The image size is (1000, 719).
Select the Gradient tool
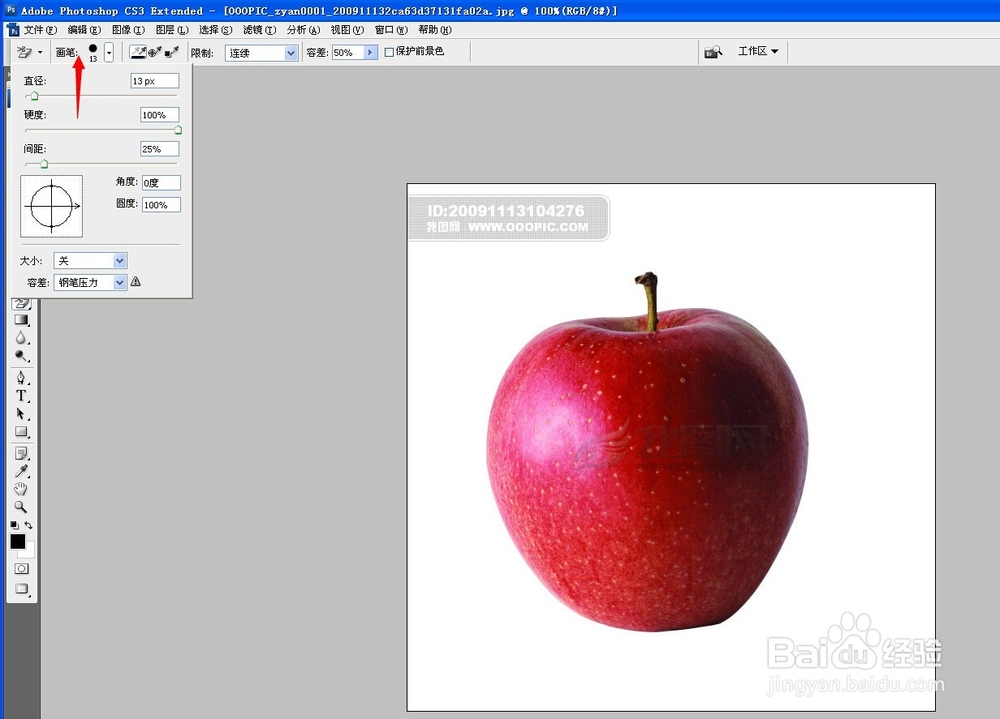pos(21,320)
